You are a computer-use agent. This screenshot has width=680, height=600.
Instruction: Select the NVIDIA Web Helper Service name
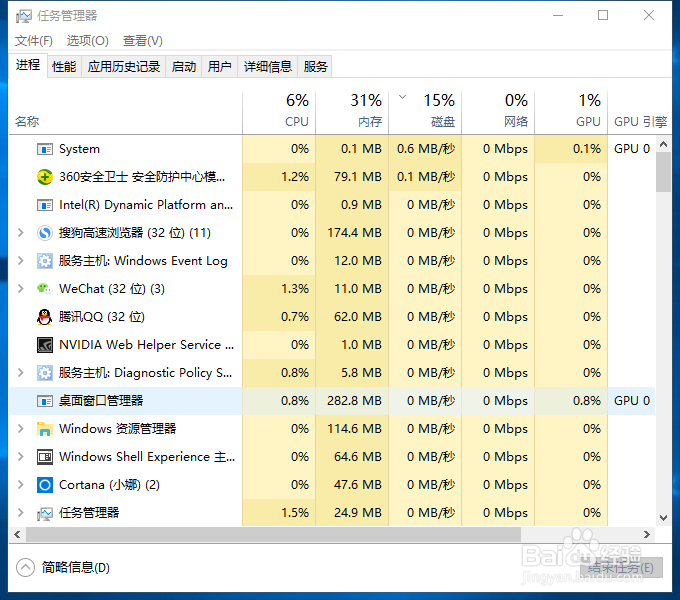point(147,345)
